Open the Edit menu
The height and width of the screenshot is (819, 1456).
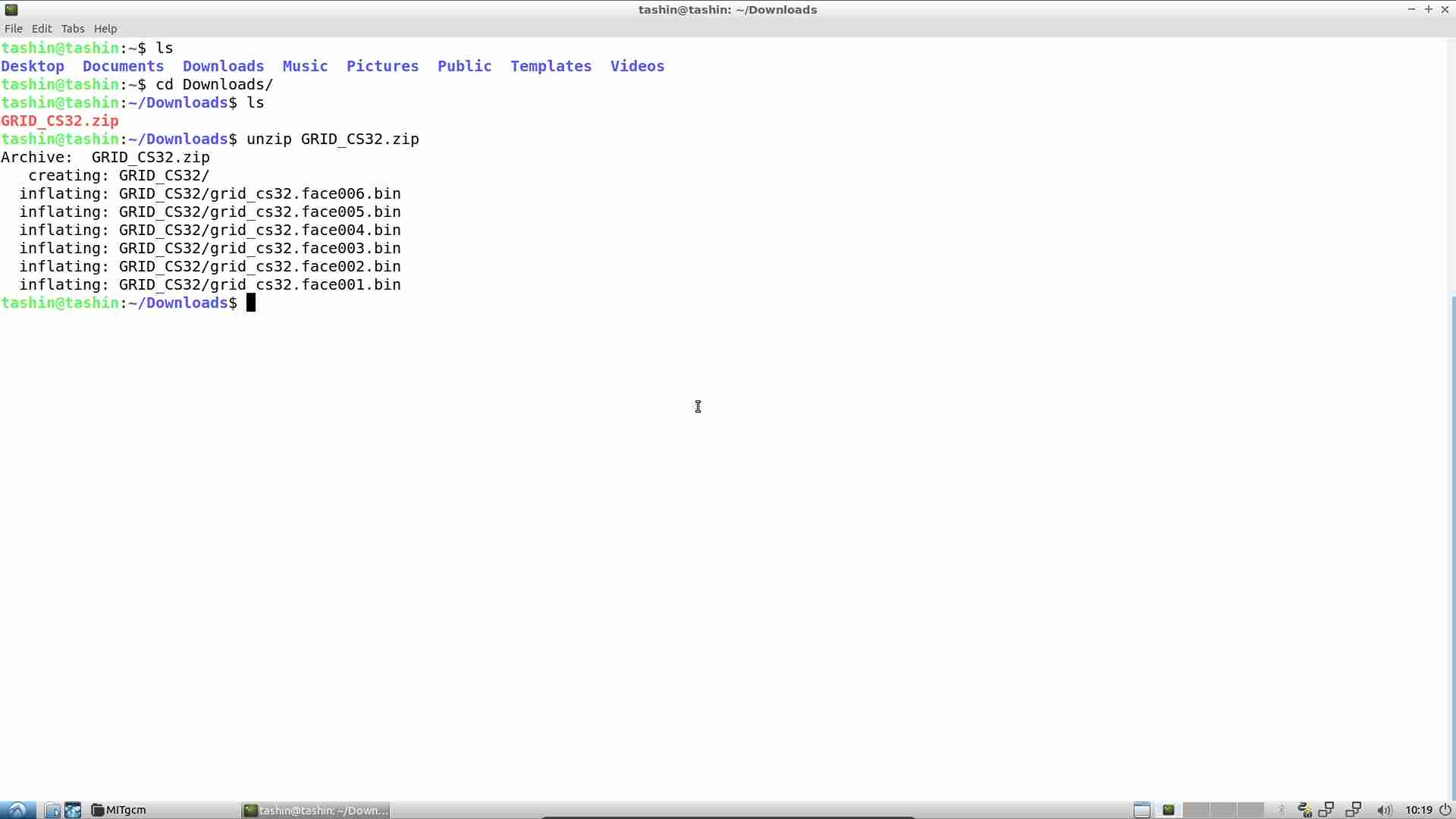click(42, 29)
